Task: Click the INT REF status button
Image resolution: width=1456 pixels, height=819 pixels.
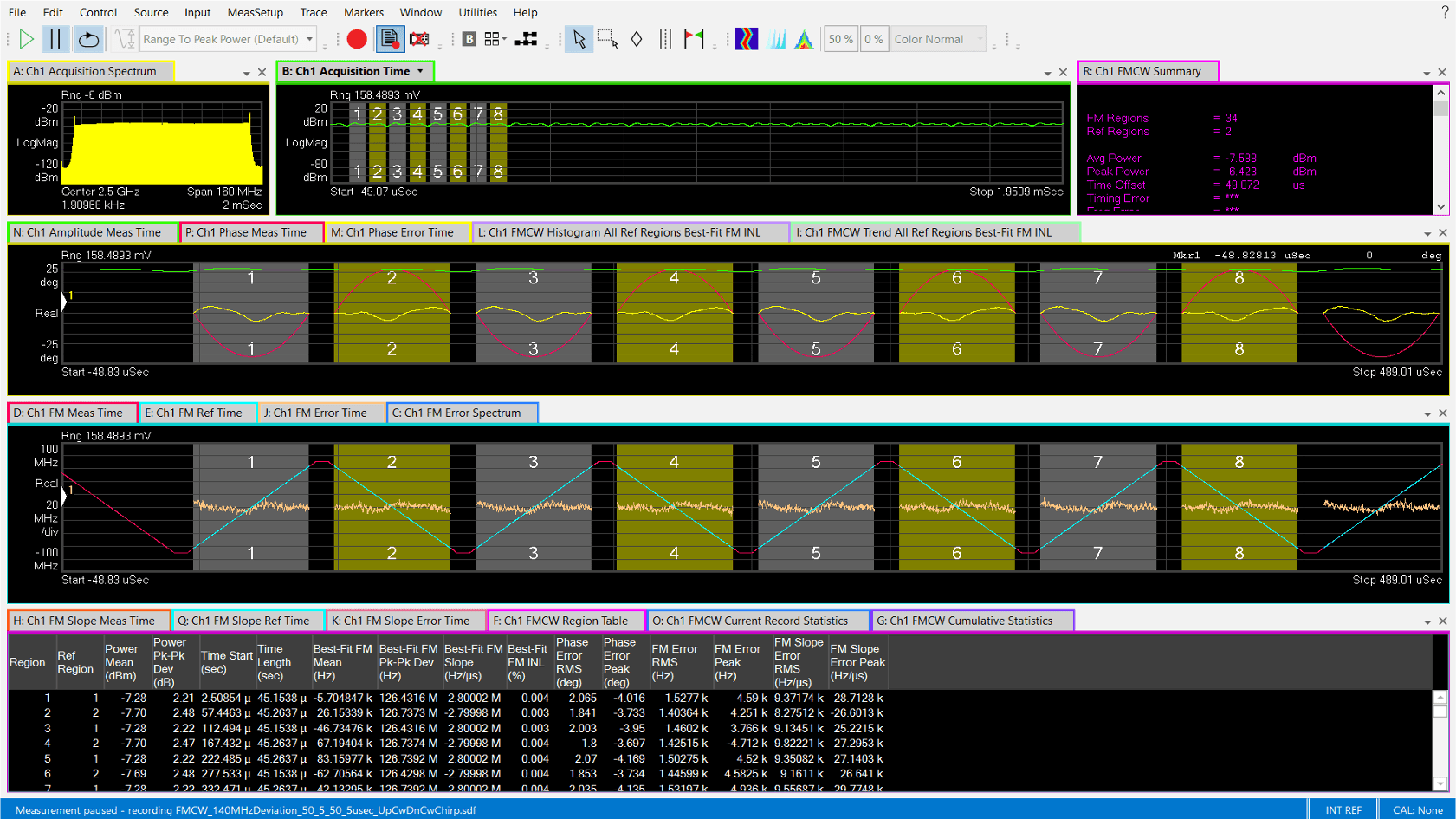Action: 1343,809
